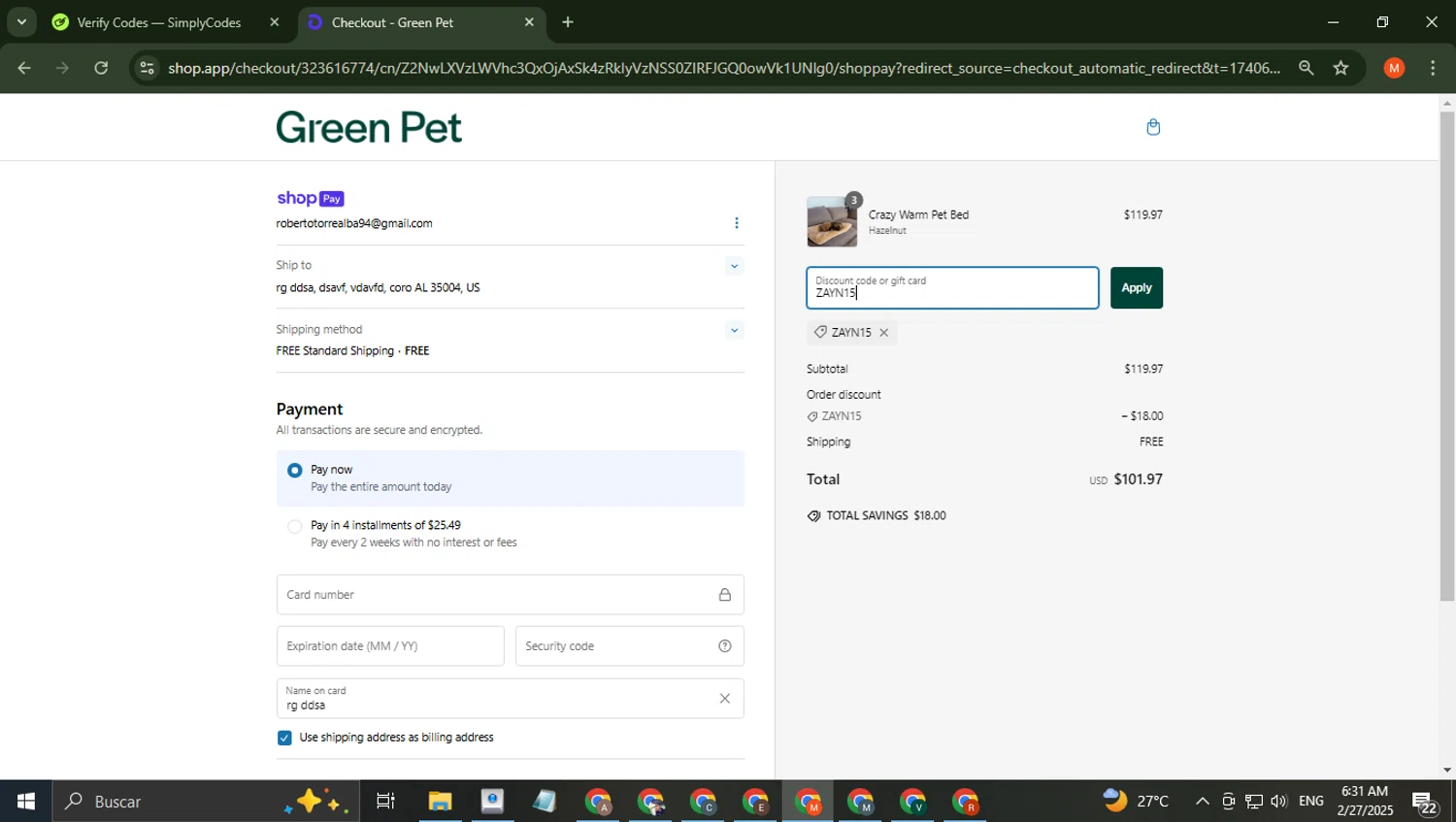
Task: Click the Shop Pay logo
Action: point(310,198)
